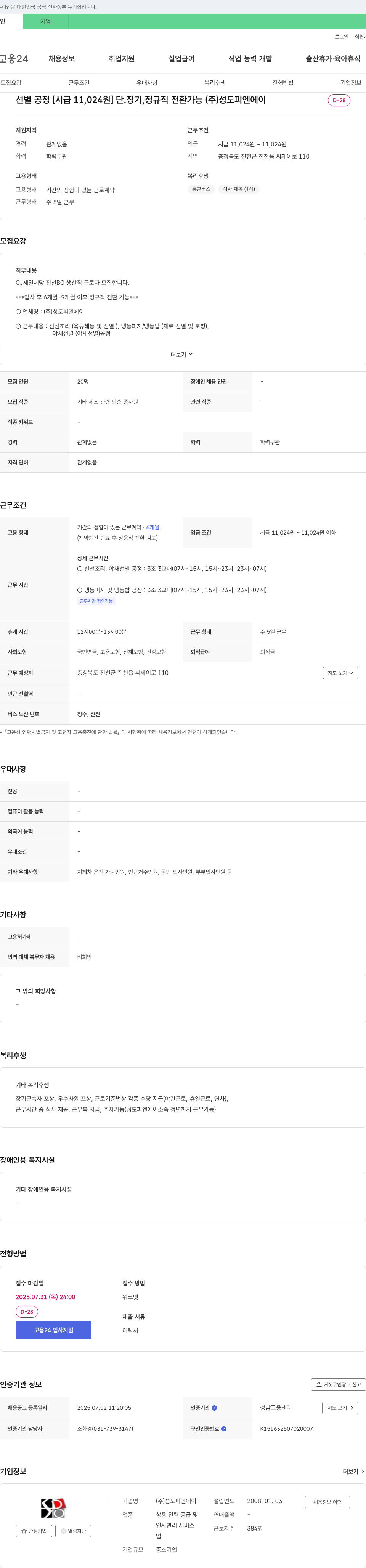Click the job title 선별 공정 heading
The width and height of the screenshot is (366, 1568).
pyautogui.click(x=141, y=100)
